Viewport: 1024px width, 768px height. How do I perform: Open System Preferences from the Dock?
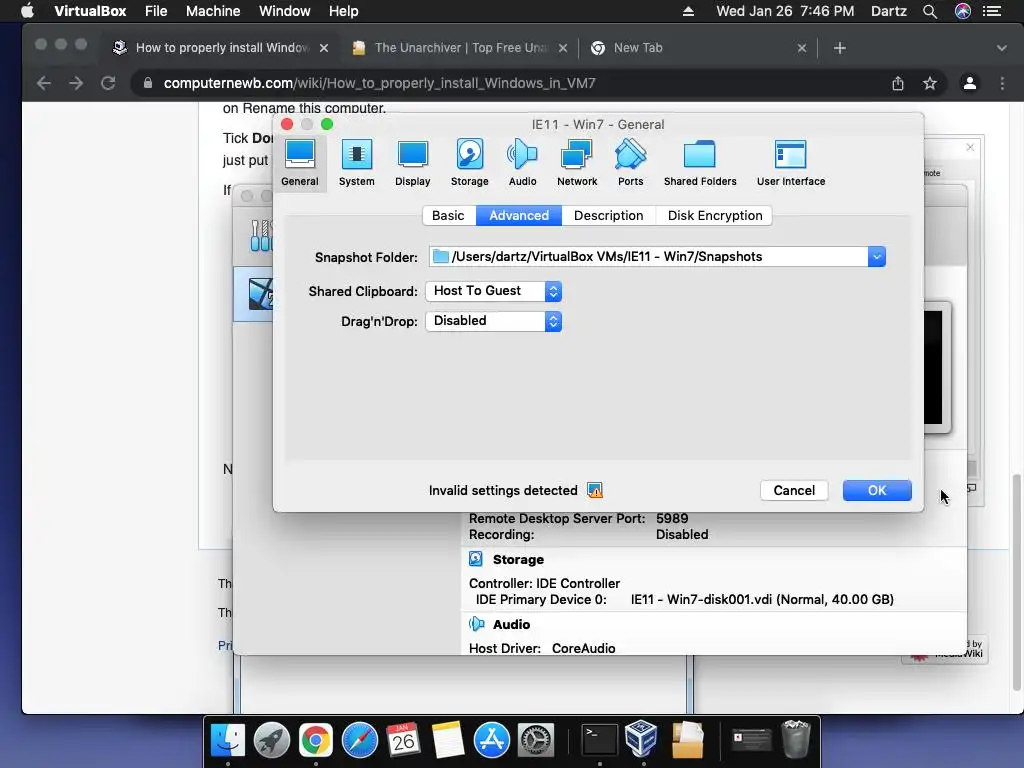click(536, 741)
